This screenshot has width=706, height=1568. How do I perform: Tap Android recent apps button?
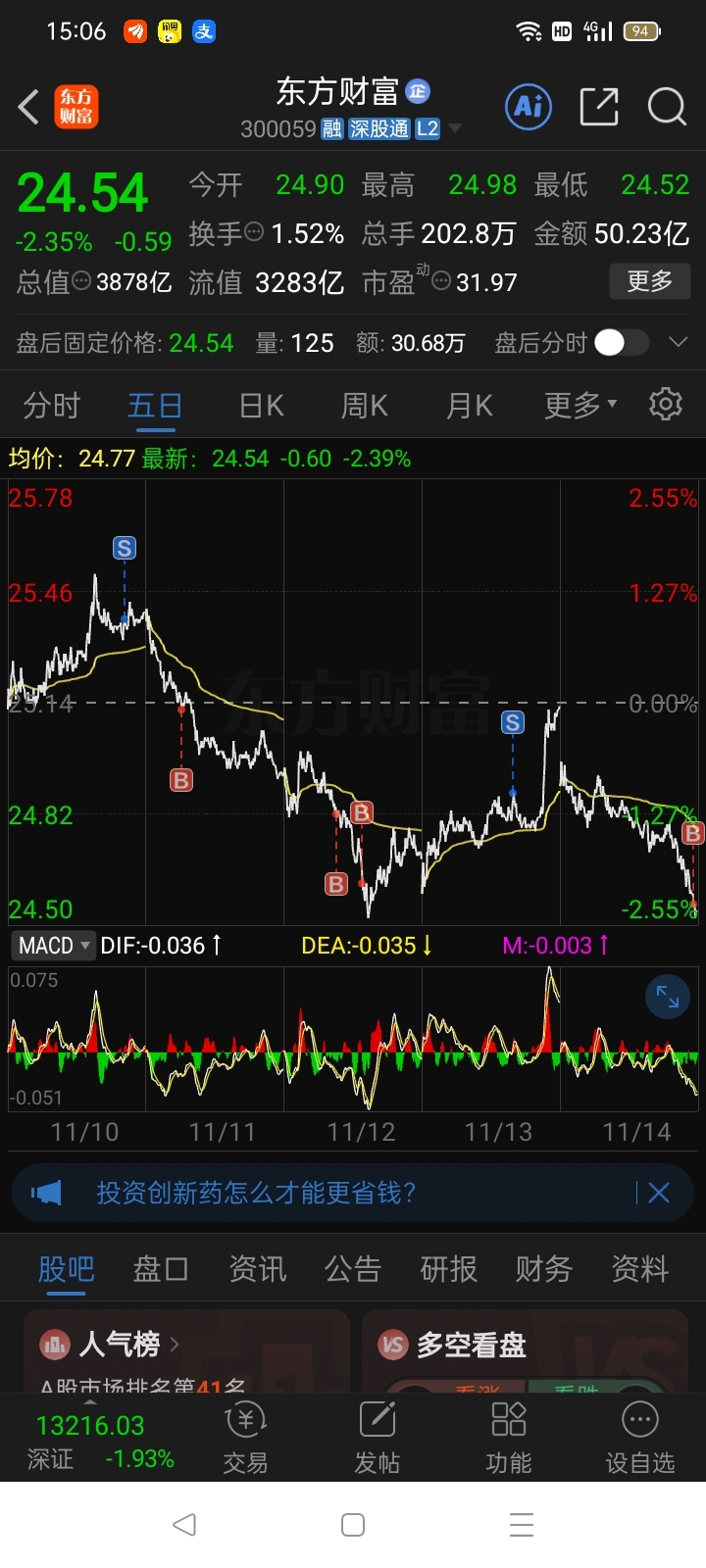[522, 1524]
